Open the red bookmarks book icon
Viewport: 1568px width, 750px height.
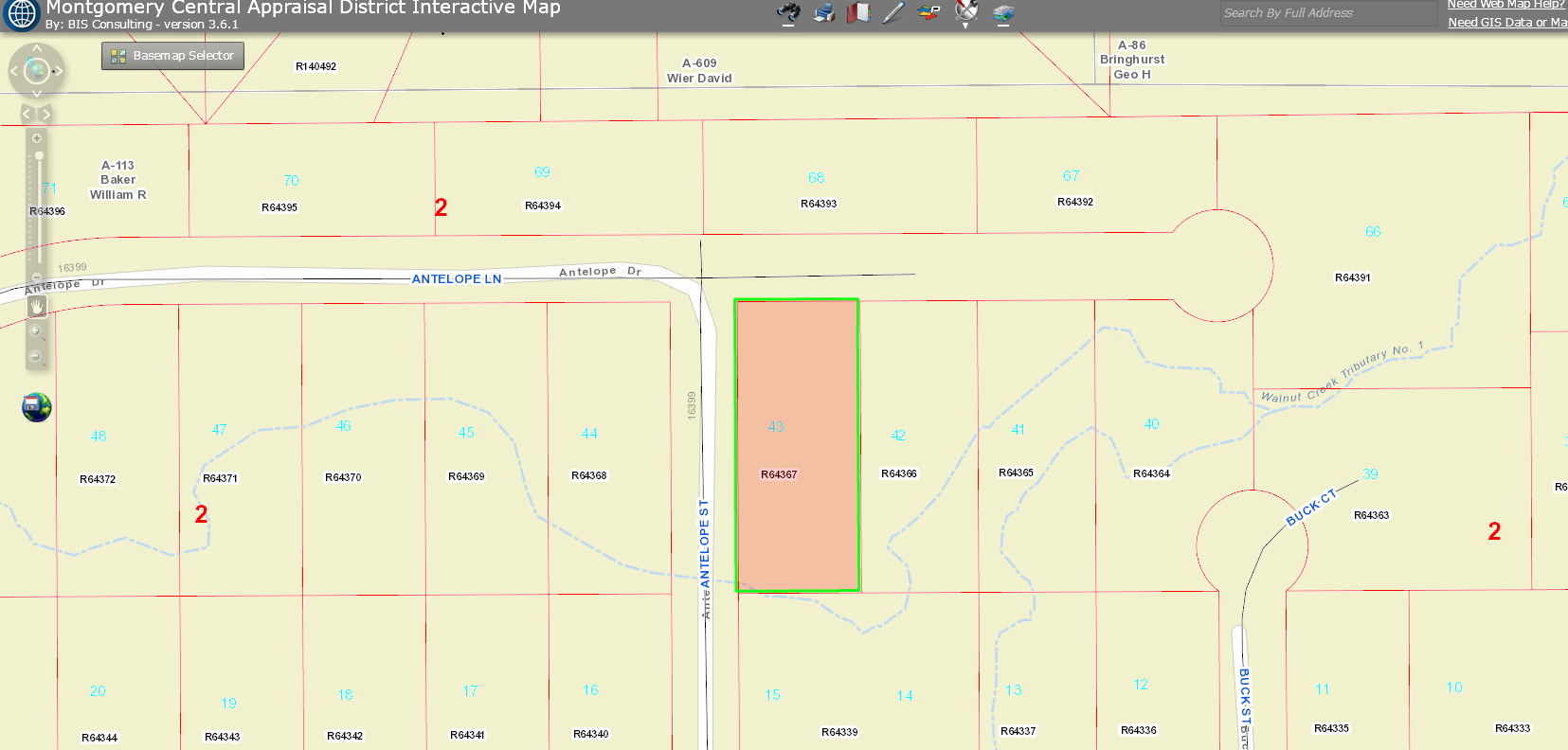[858, 12]
